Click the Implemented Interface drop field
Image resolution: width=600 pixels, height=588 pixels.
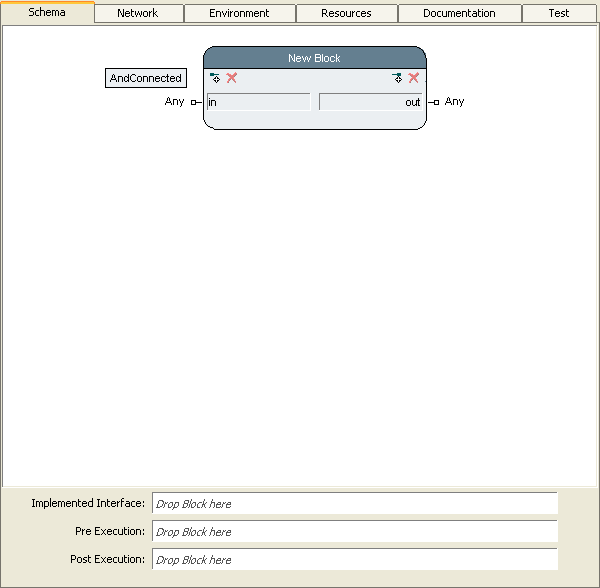click(x=354, y=504)
